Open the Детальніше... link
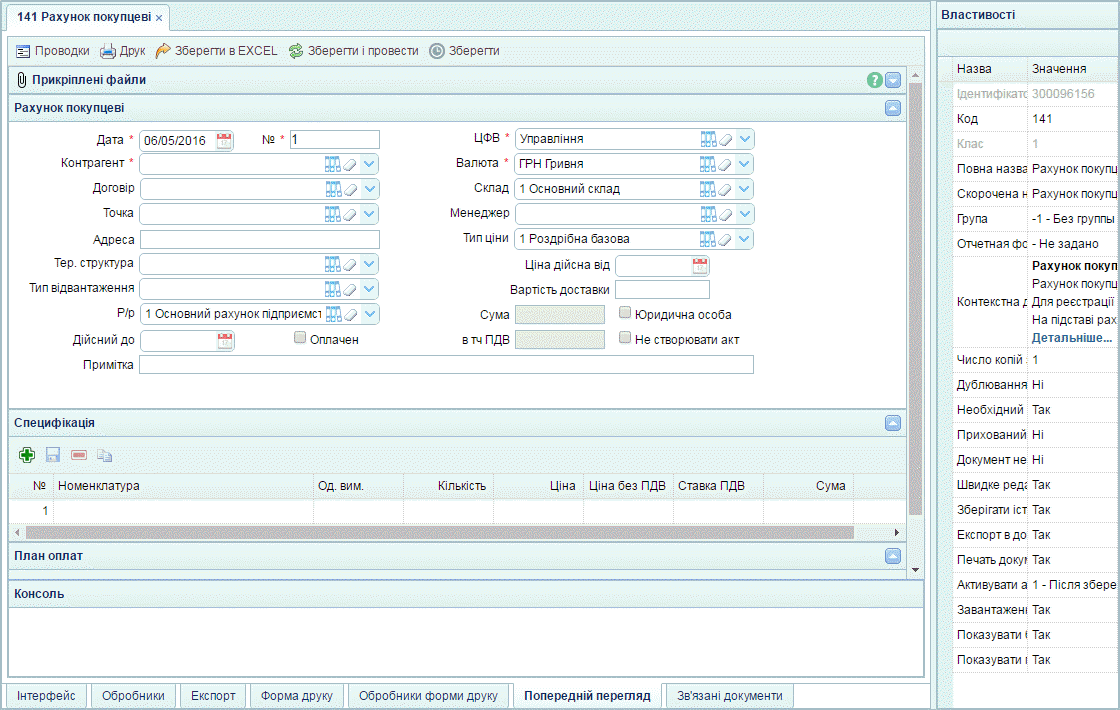The image size is (1120, 710). (1072, 337)
